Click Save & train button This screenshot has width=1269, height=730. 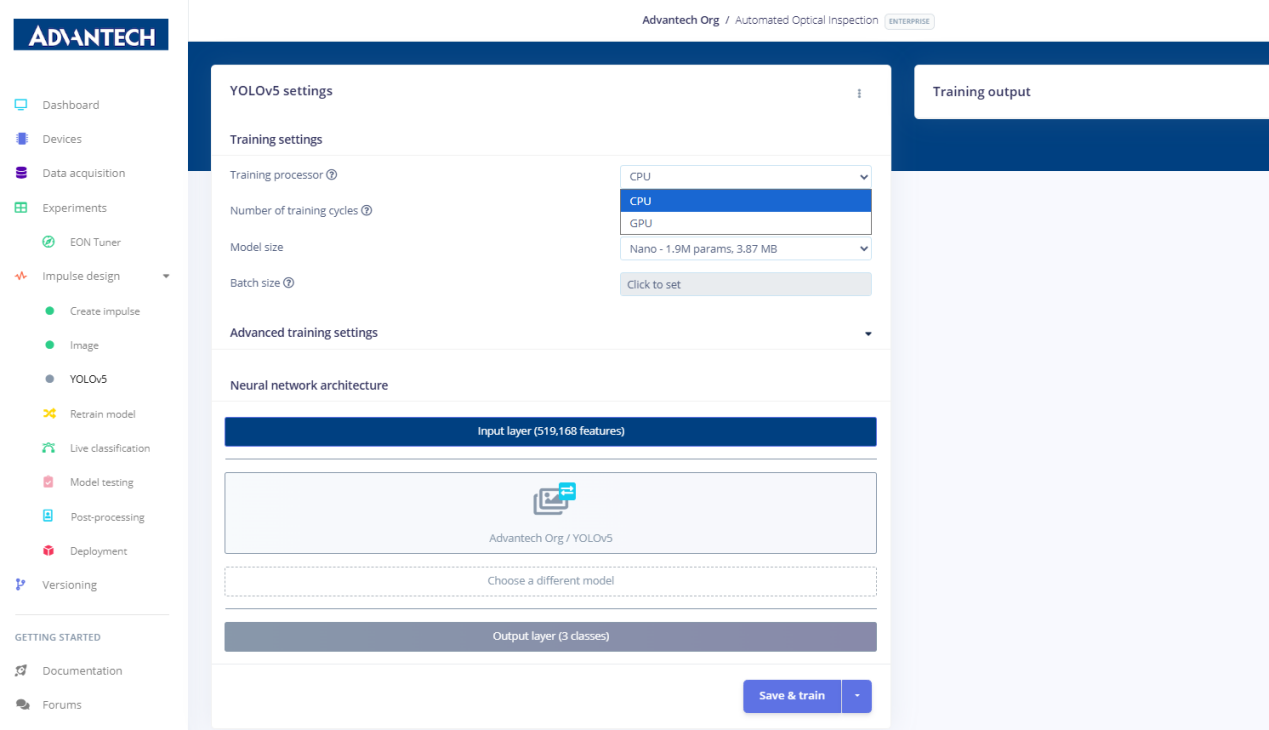click(792, 696)
